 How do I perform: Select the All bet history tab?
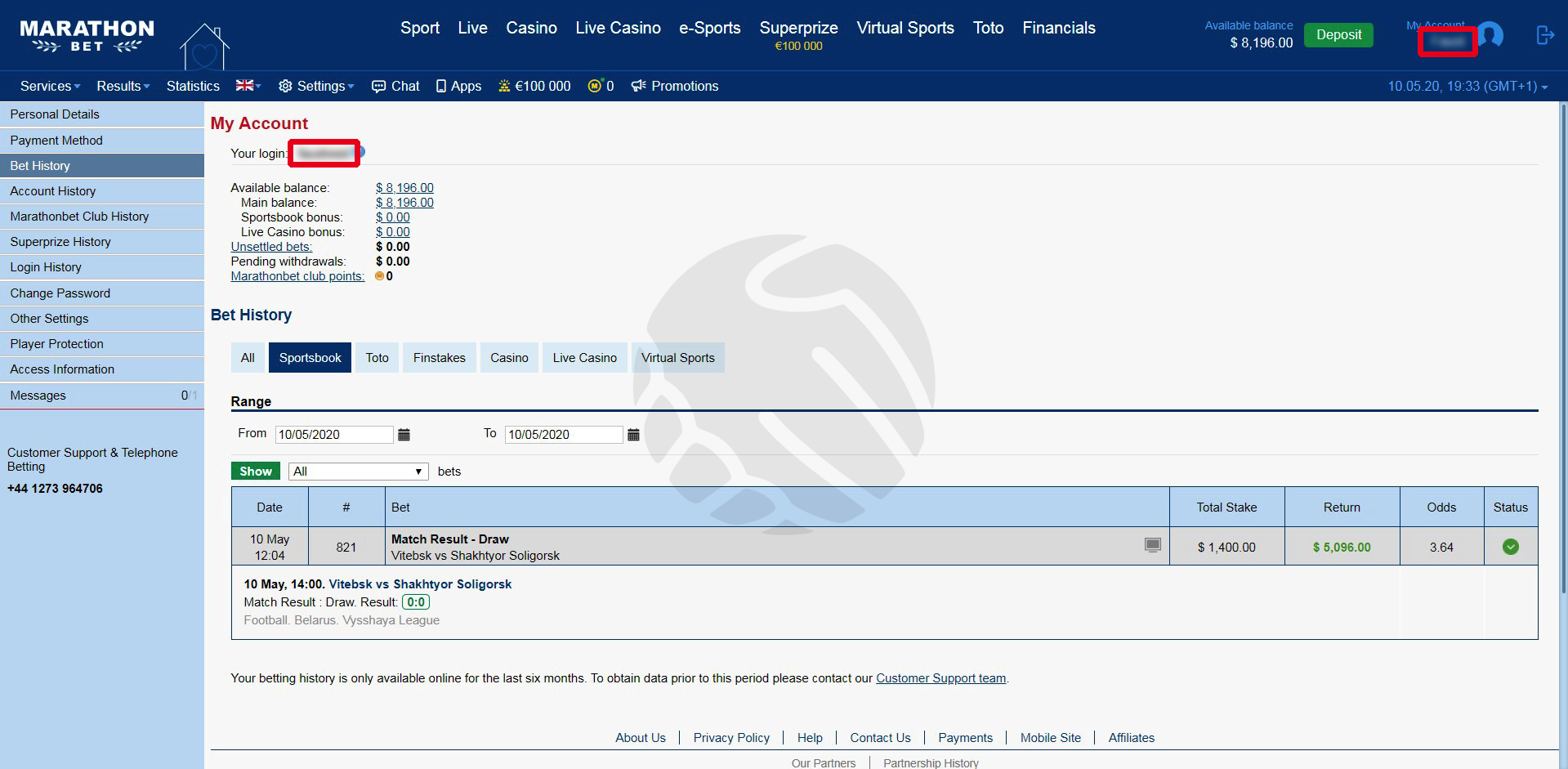[x=248, y=358]
